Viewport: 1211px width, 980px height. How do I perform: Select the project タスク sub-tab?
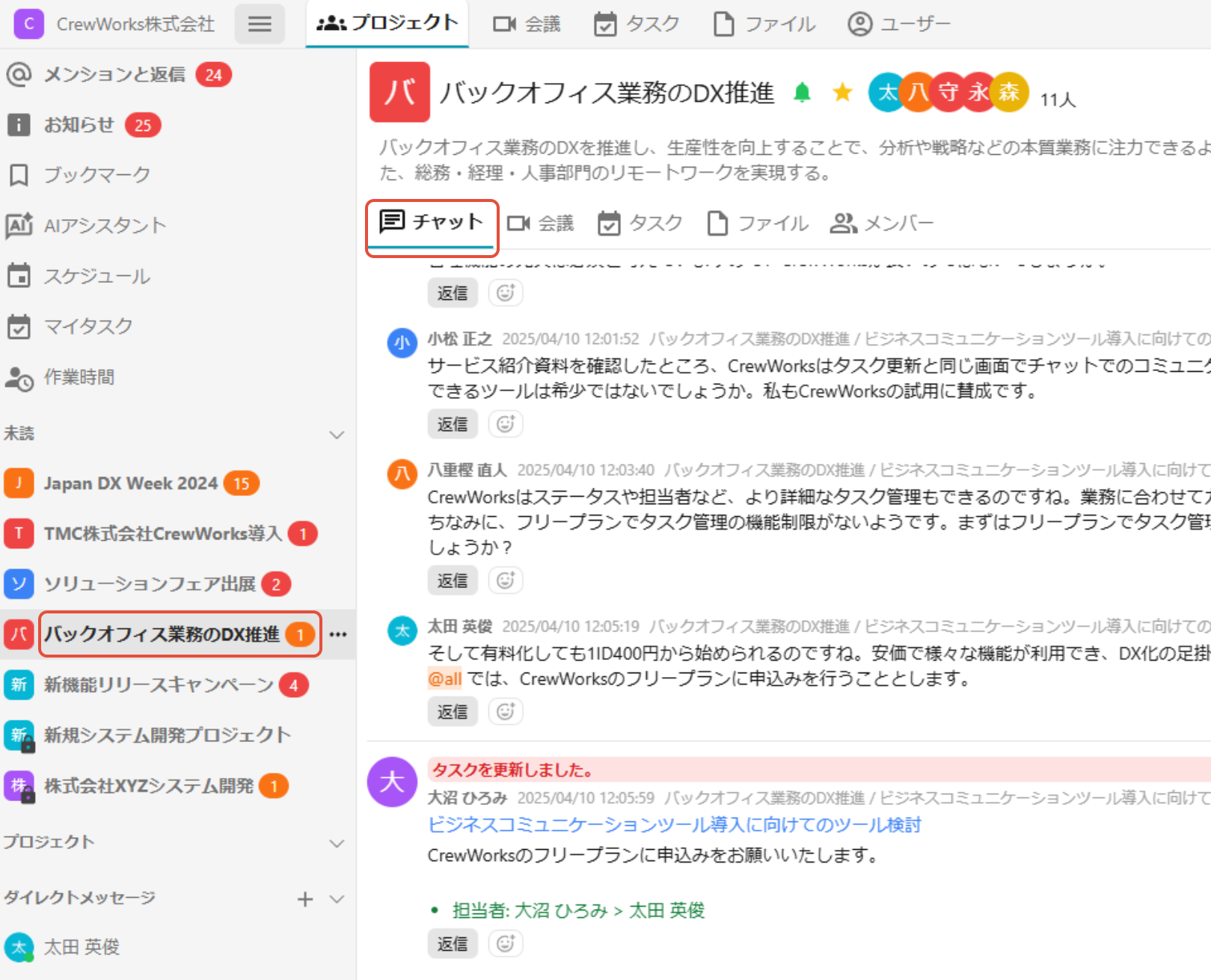coord(640,223)
